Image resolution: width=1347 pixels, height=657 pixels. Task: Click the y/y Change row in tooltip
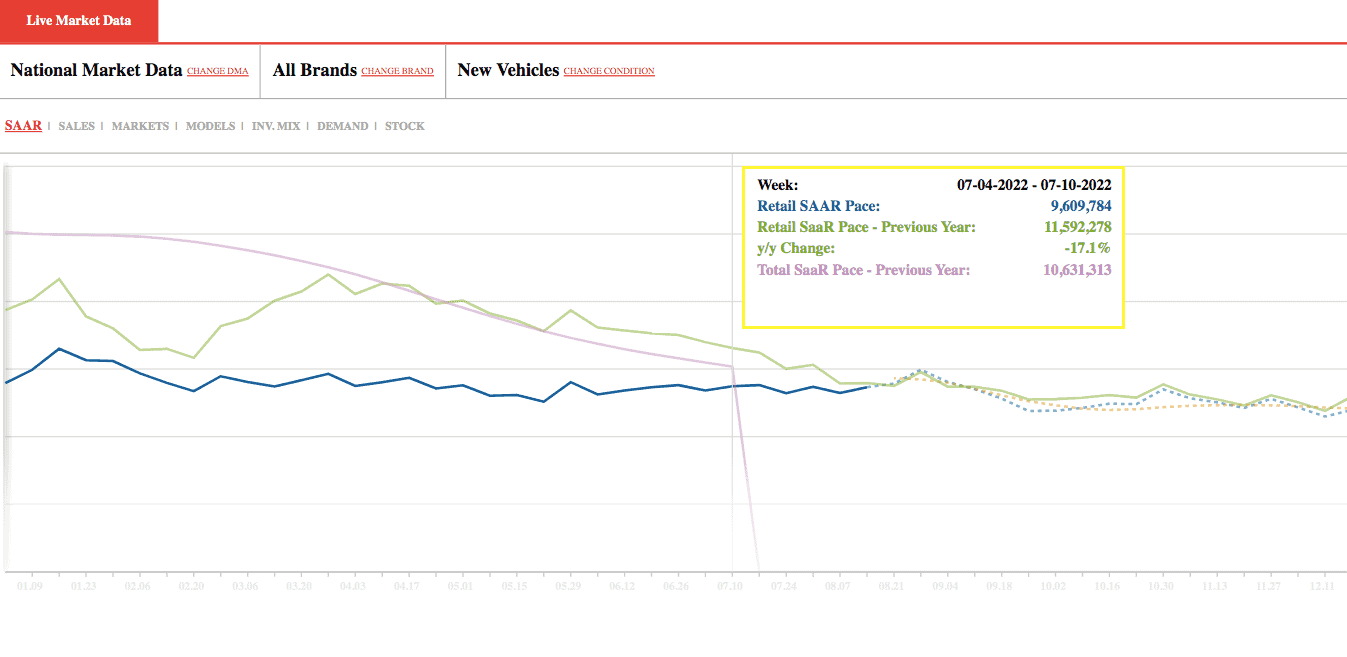pyautogui.click(x=934, y=248)
